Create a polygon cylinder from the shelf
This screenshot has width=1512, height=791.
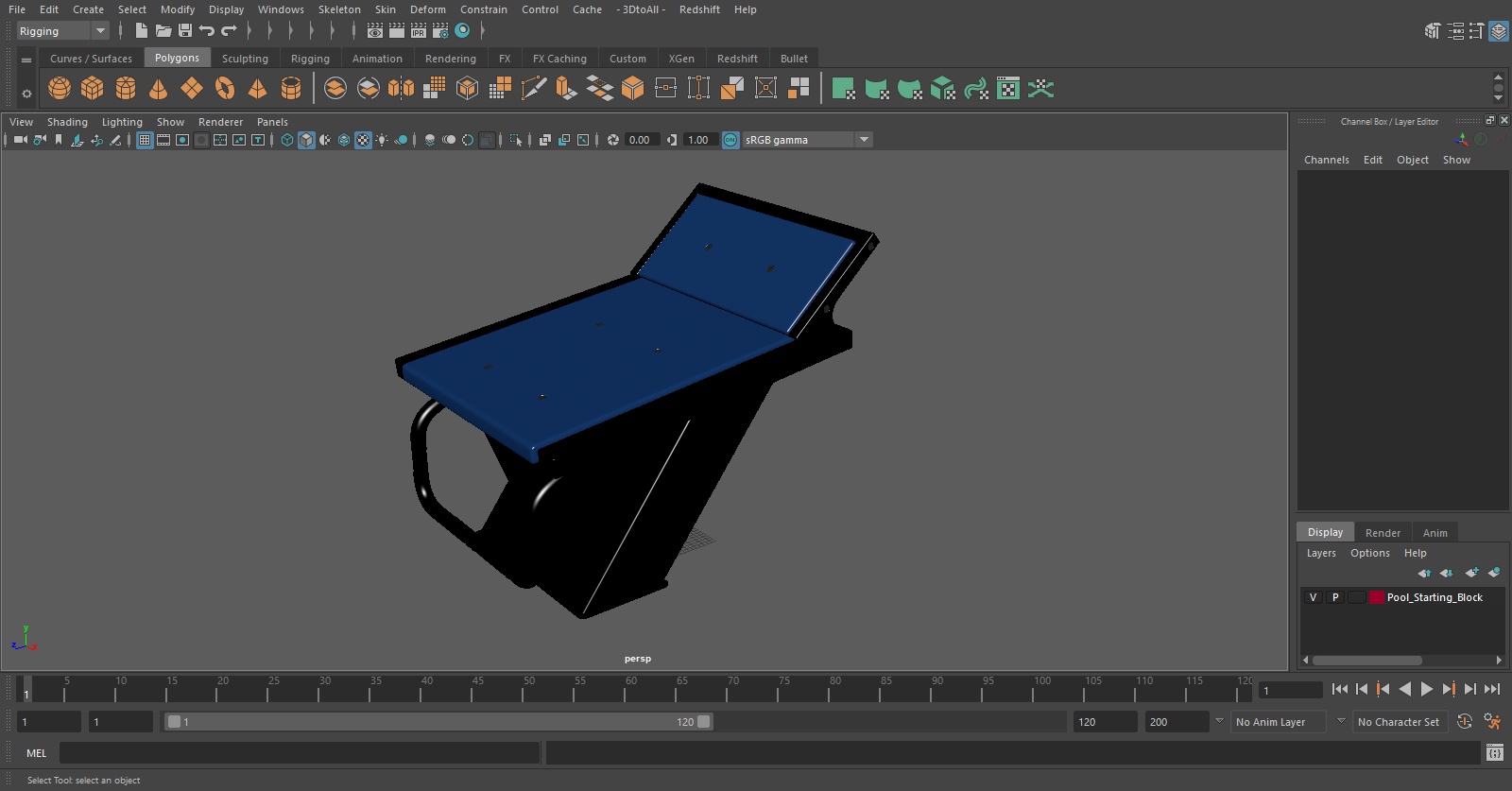(126, 89)
